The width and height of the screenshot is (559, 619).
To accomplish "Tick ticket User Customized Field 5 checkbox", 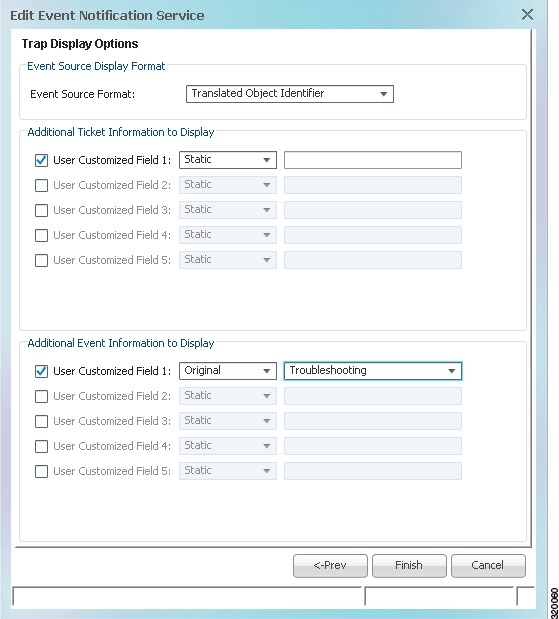I will (41, 260).
